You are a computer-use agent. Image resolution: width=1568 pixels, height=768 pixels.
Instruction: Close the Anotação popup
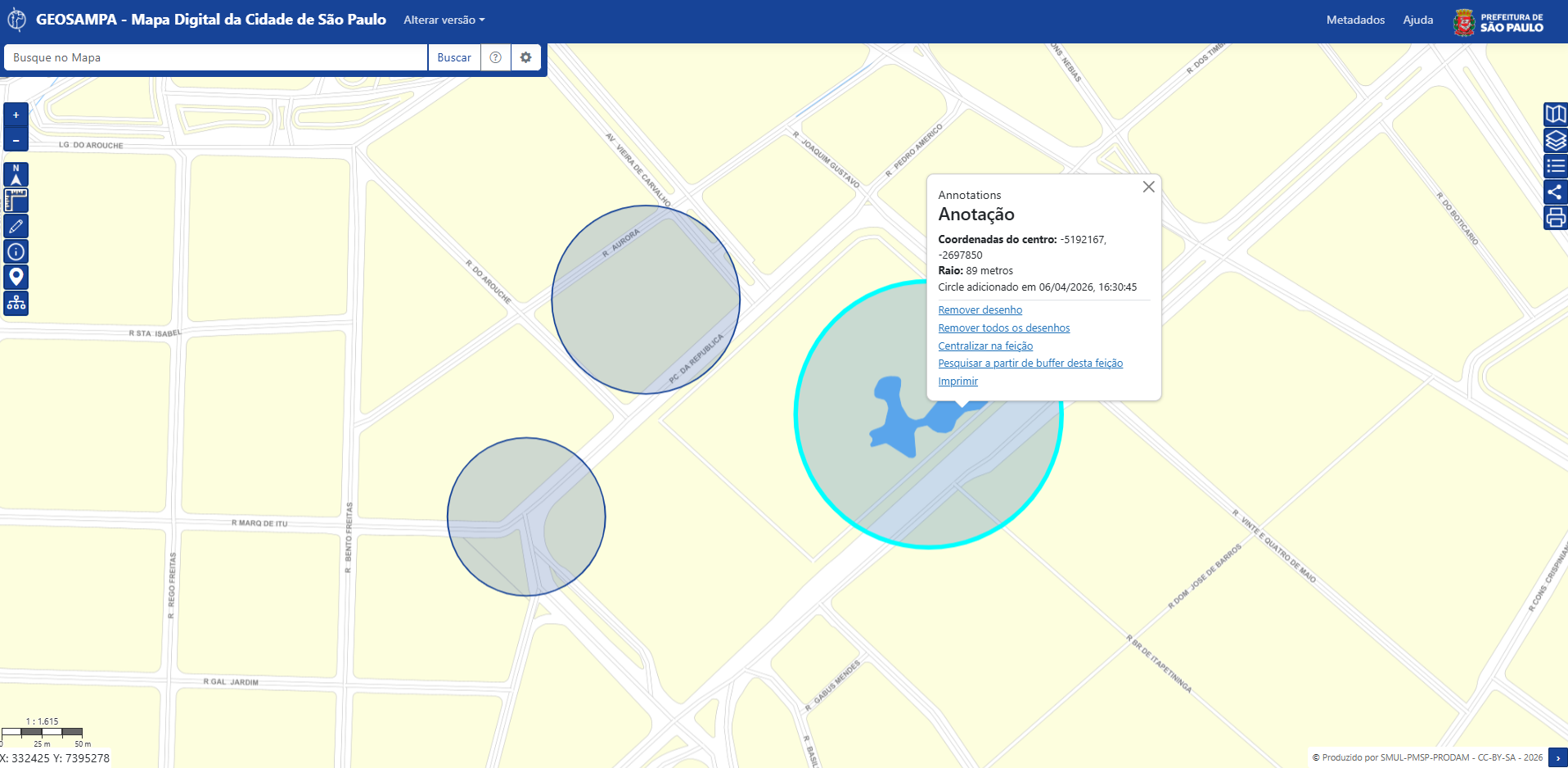1149,187
